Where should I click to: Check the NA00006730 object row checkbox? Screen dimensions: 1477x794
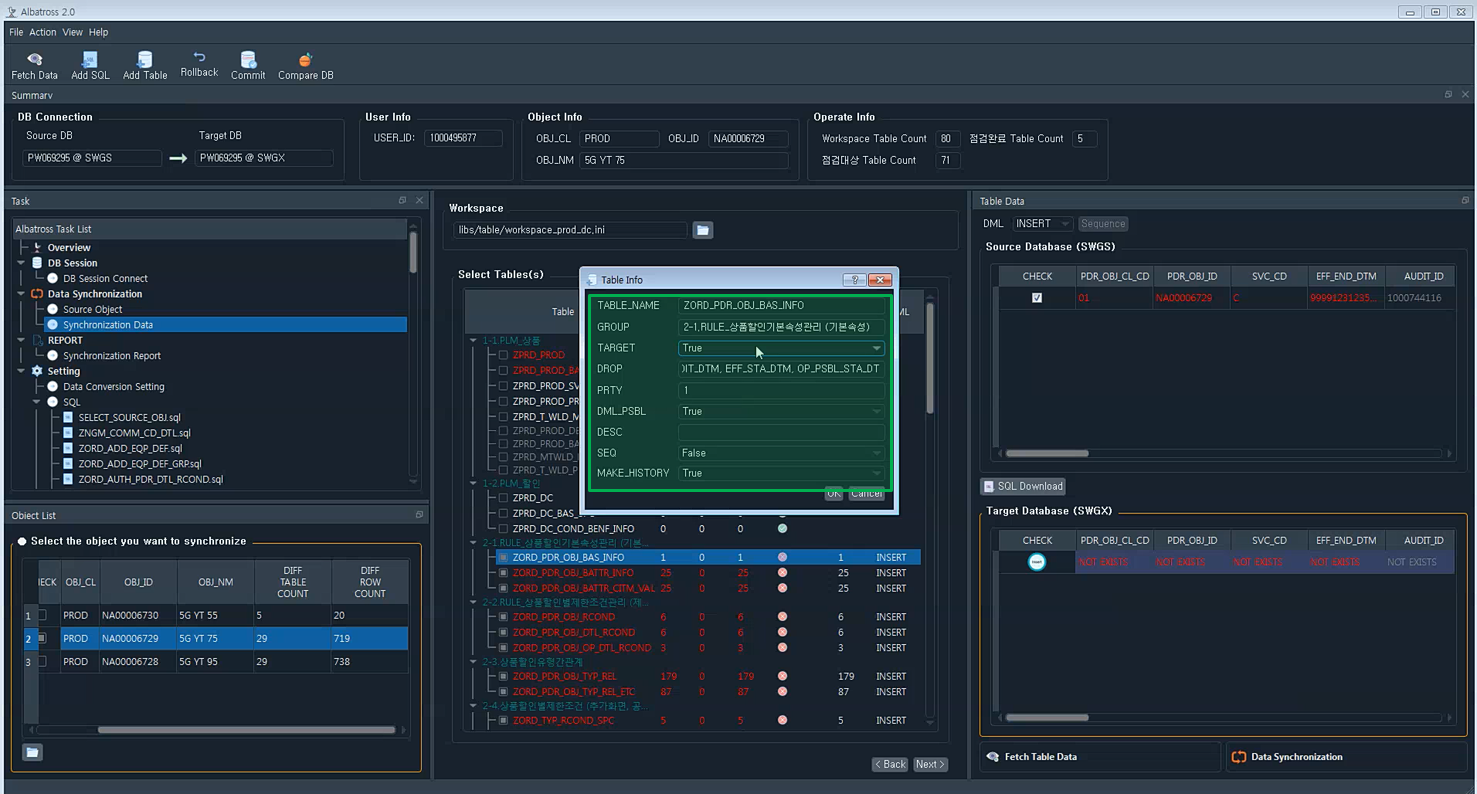(42, 615)
